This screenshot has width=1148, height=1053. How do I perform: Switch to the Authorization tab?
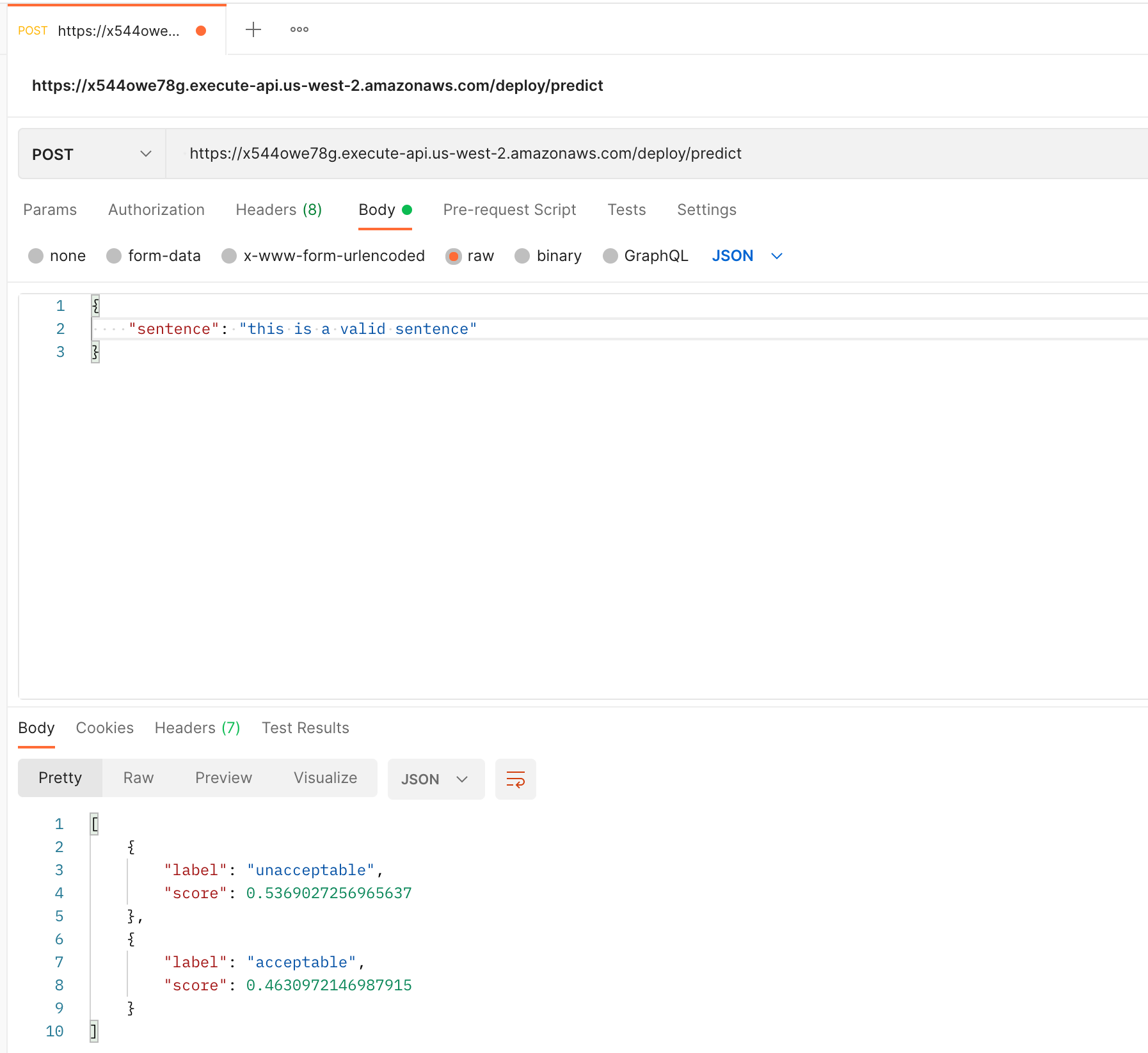pos(156,210)
